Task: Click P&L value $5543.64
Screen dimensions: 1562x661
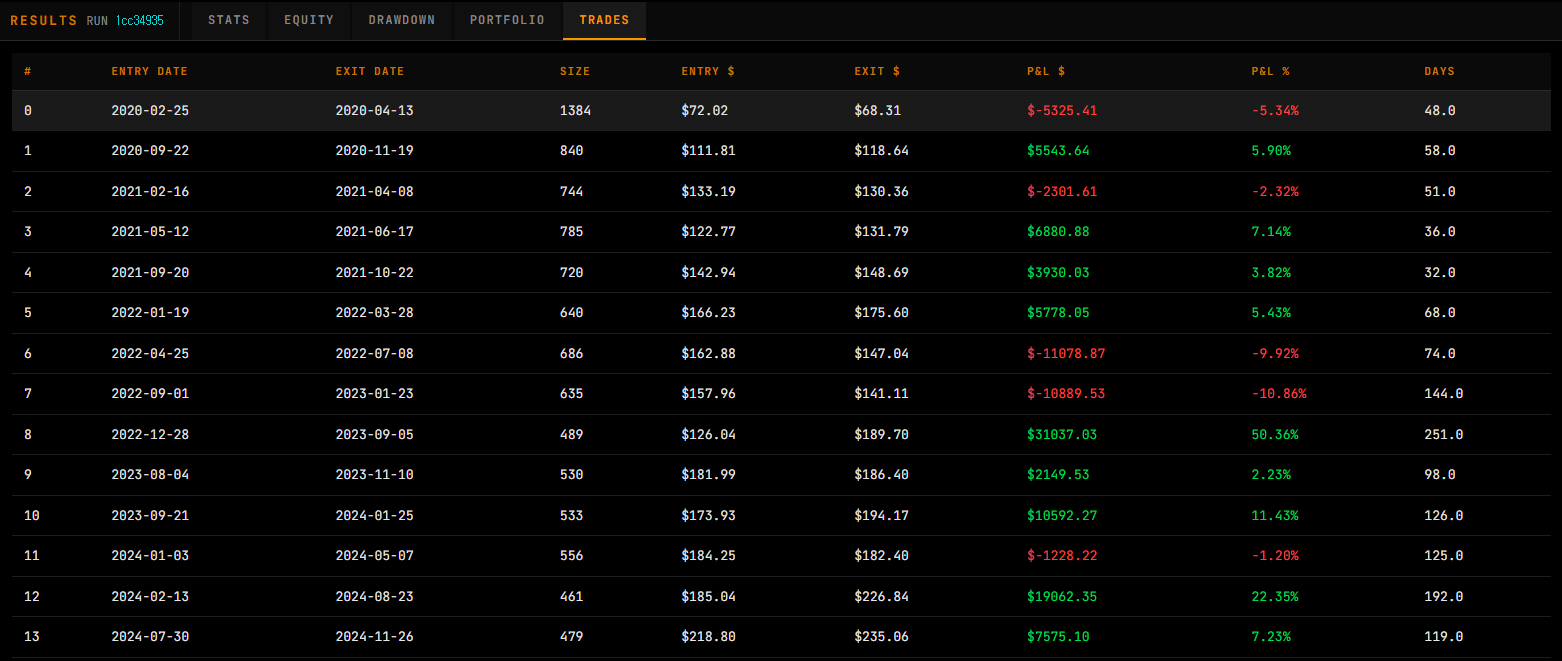Action: click(1058, 151)
